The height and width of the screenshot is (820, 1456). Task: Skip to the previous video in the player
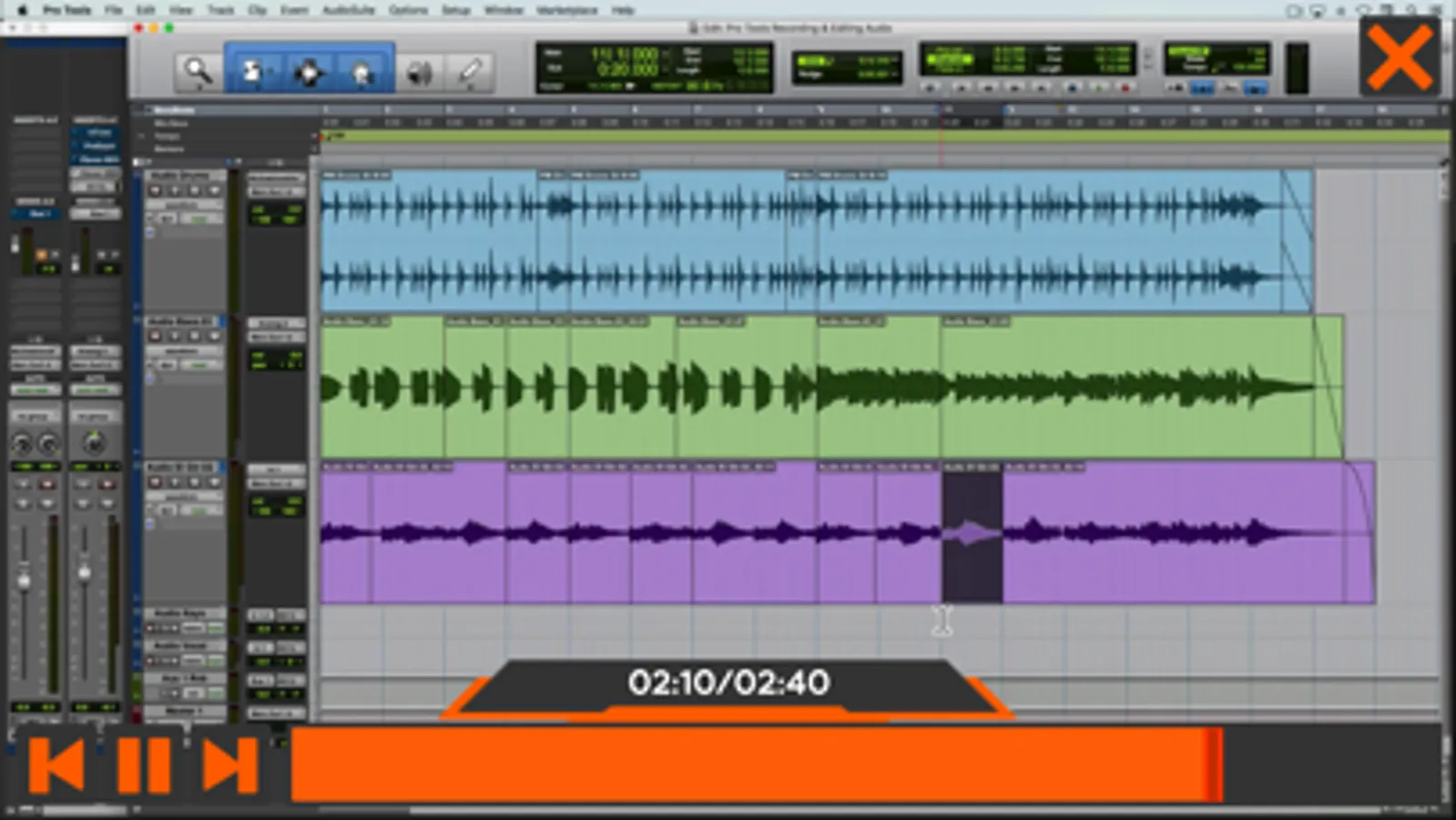[x=56, y=765]
